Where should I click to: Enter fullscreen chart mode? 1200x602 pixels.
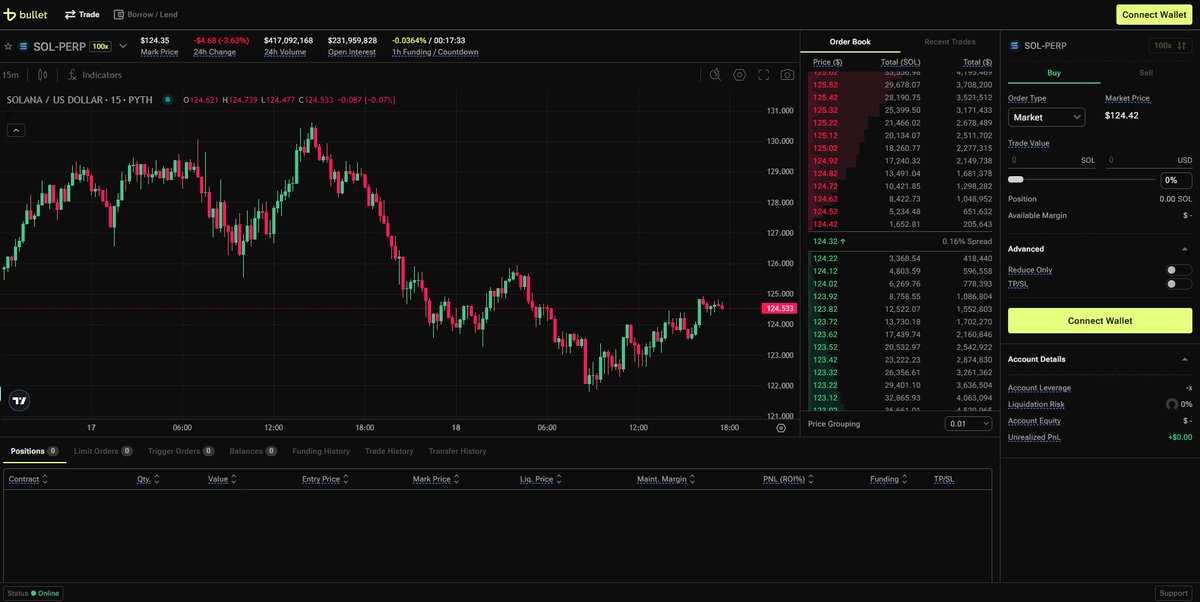click(x=763, y=75)
